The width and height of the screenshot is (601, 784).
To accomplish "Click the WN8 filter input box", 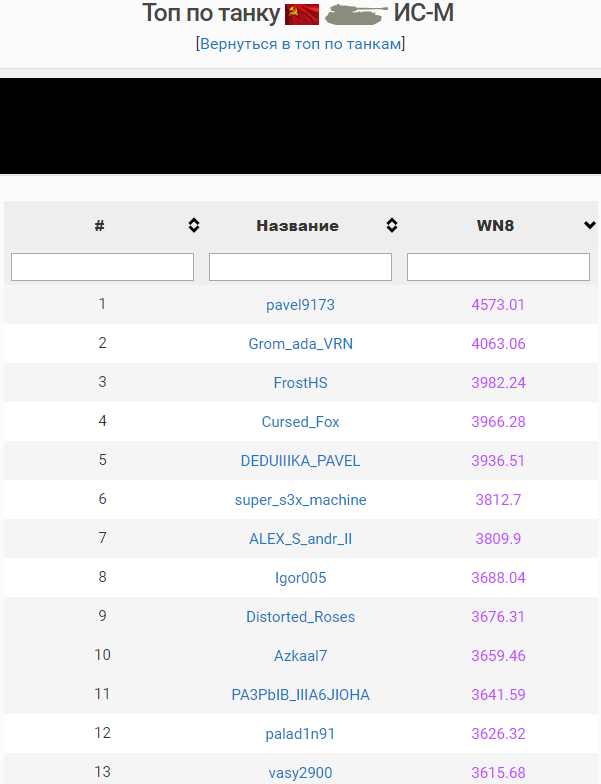I will point(498,267).
